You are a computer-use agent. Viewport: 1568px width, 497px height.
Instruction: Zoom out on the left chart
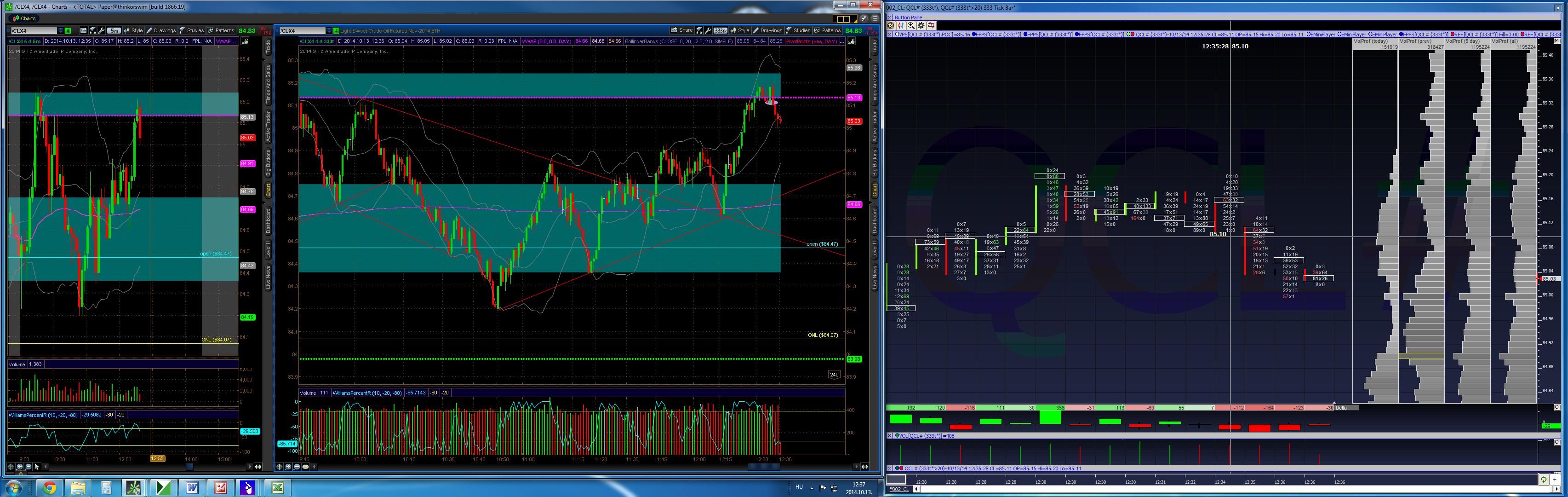pos(29,467)
